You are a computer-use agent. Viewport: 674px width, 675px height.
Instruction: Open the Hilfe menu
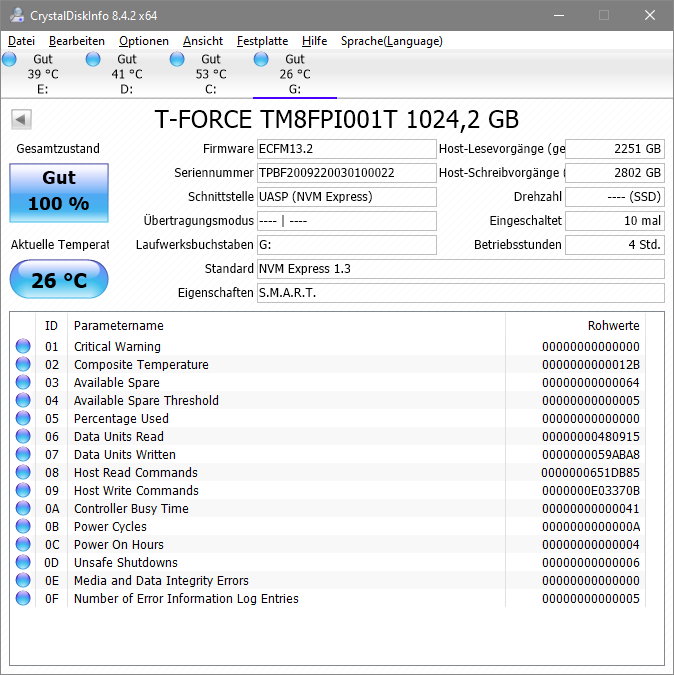pyautogui.click(x=314, y=41)
